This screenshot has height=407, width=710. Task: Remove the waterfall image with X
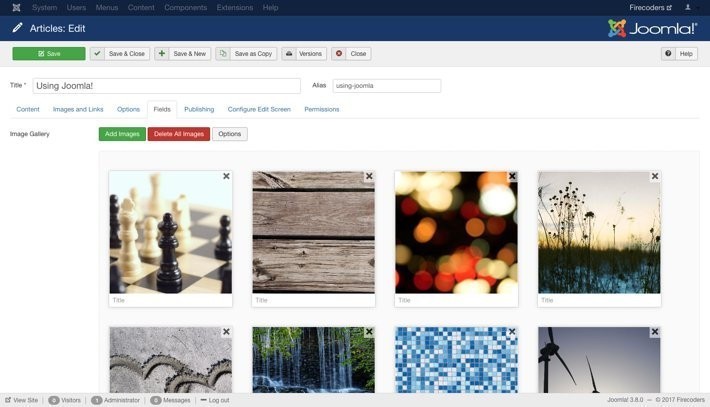point(369,332)
